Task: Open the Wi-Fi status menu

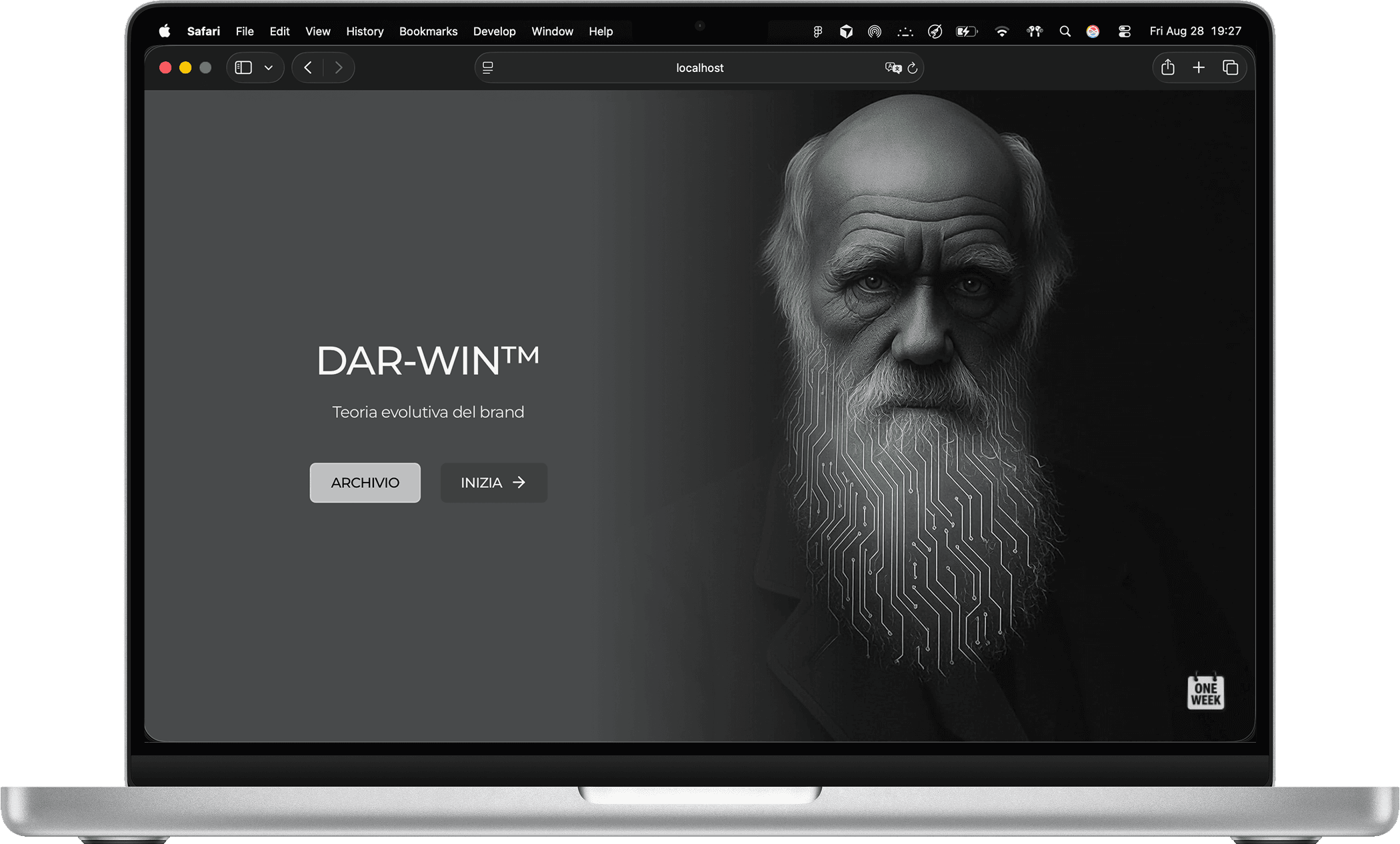Action: 1001,31
